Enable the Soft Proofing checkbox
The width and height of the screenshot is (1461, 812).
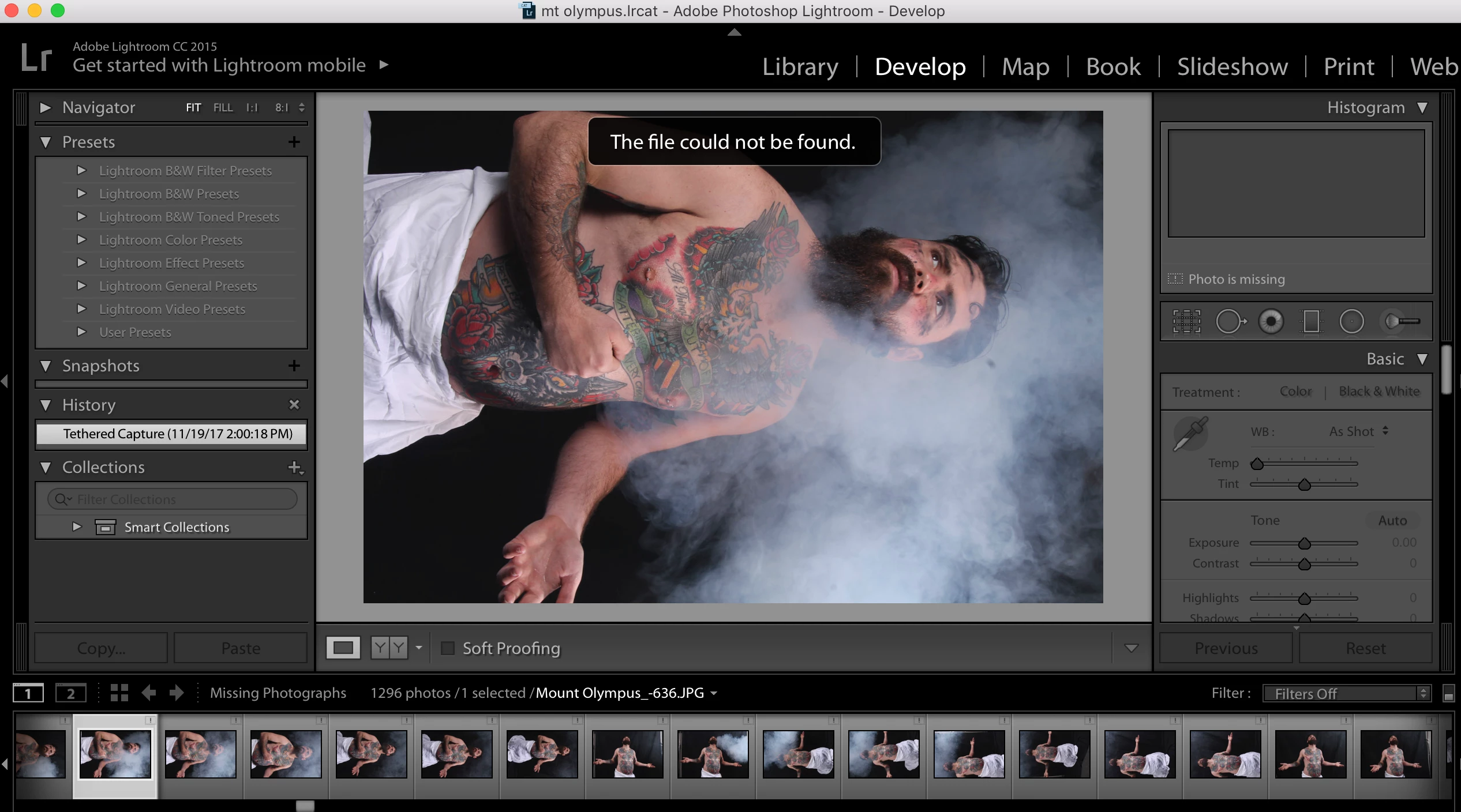coord(448,648)
